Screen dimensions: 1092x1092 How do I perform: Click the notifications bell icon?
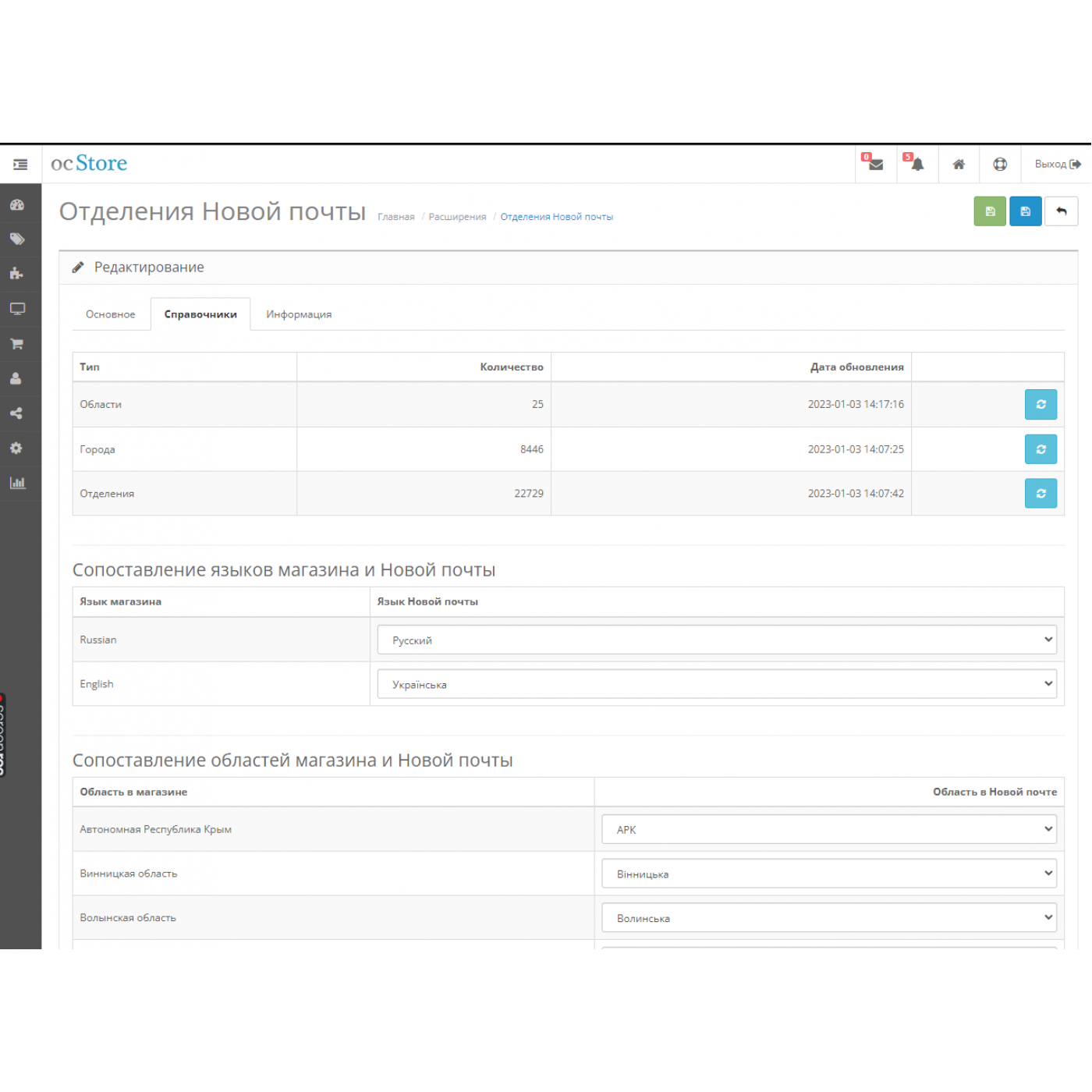[x=917, y=165]
